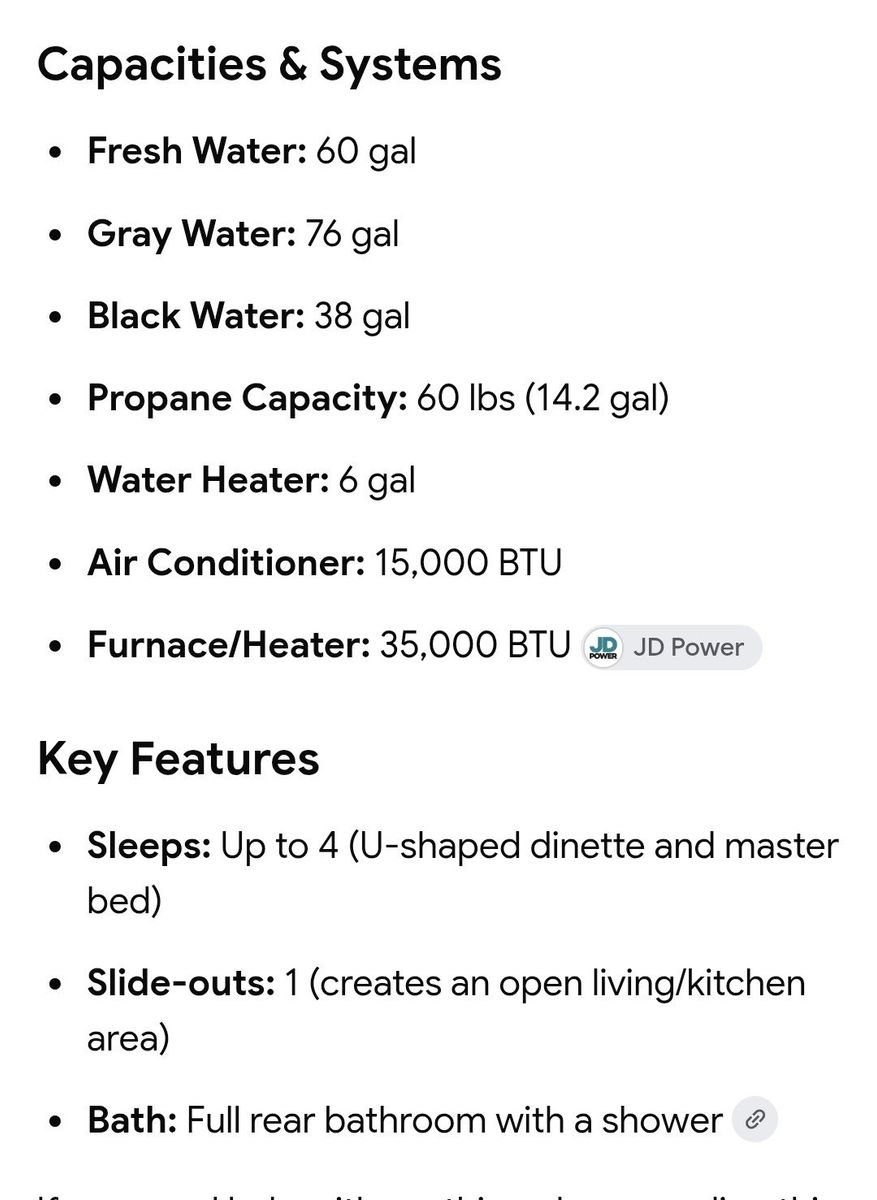Click the Furnace/Heater label
This screenshot has height=1200, width=877.
(229, 646)
